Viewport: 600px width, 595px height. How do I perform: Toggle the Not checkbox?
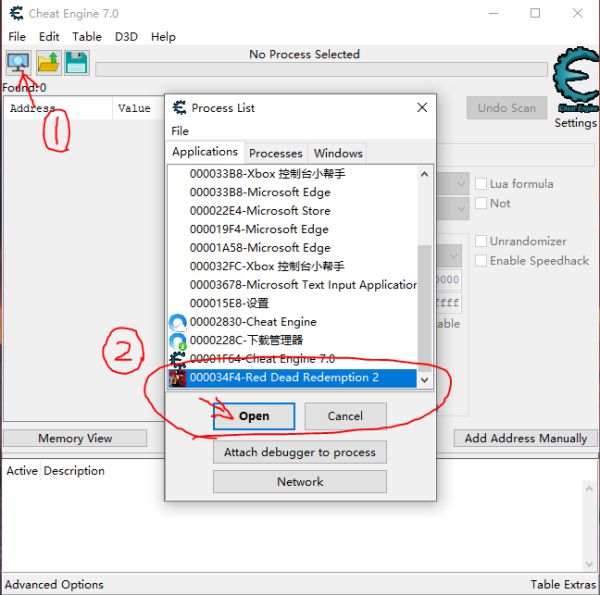[481, 203]
